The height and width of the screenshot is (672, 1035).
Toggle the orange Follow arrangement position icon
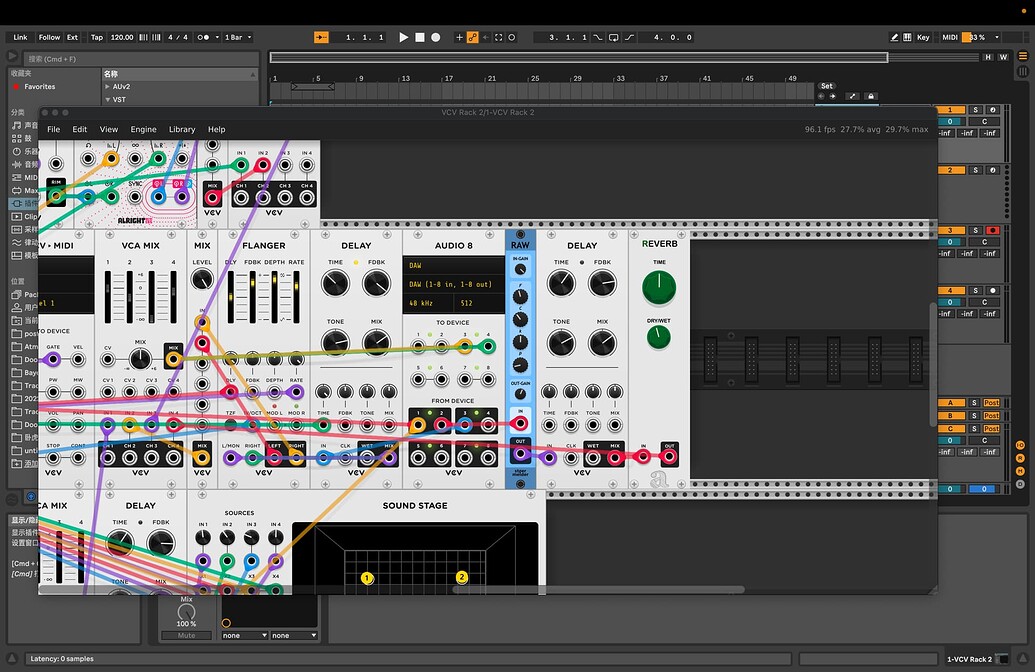(x=321, y=38)
